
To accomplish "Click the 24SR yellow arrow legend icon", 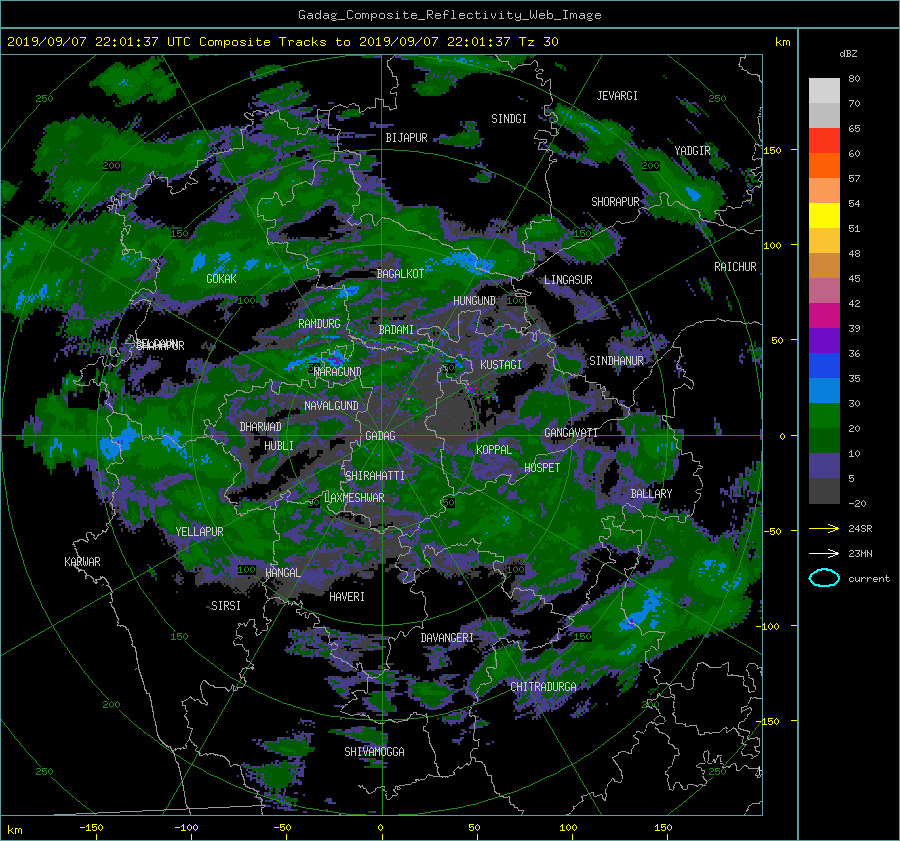I will (824, 529).
